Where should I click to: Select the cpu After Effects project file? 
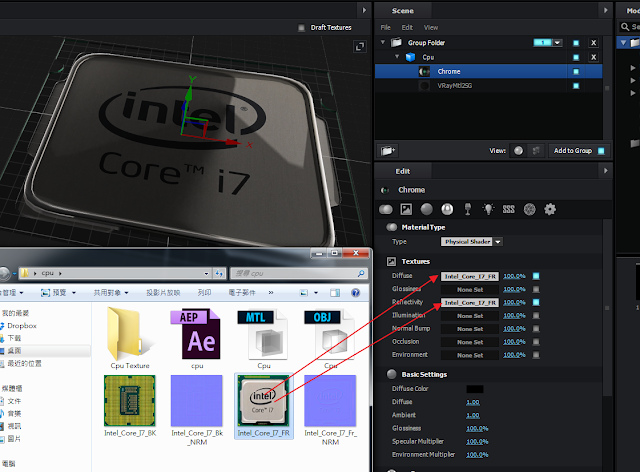point(197,338)
